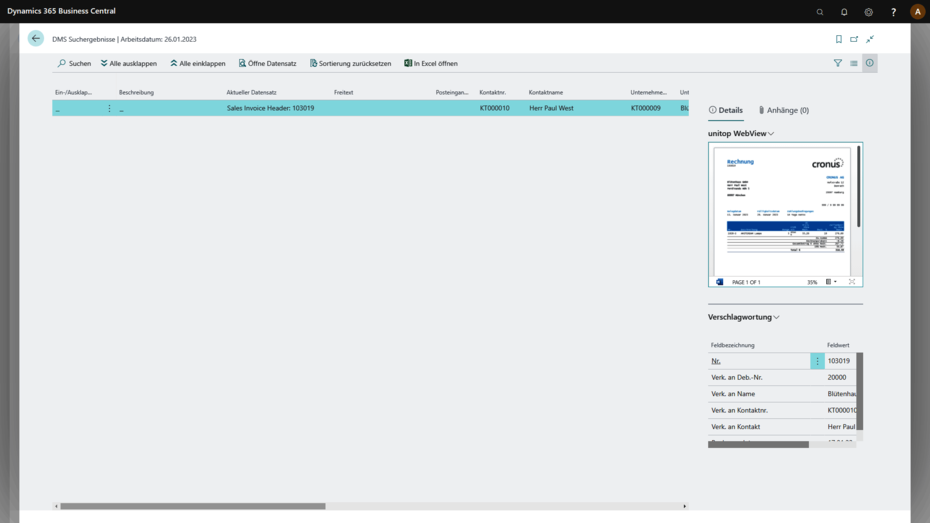Switch to the Anhänge (0) tab
This screenshot has height=523, width=930.
point(784,110)
